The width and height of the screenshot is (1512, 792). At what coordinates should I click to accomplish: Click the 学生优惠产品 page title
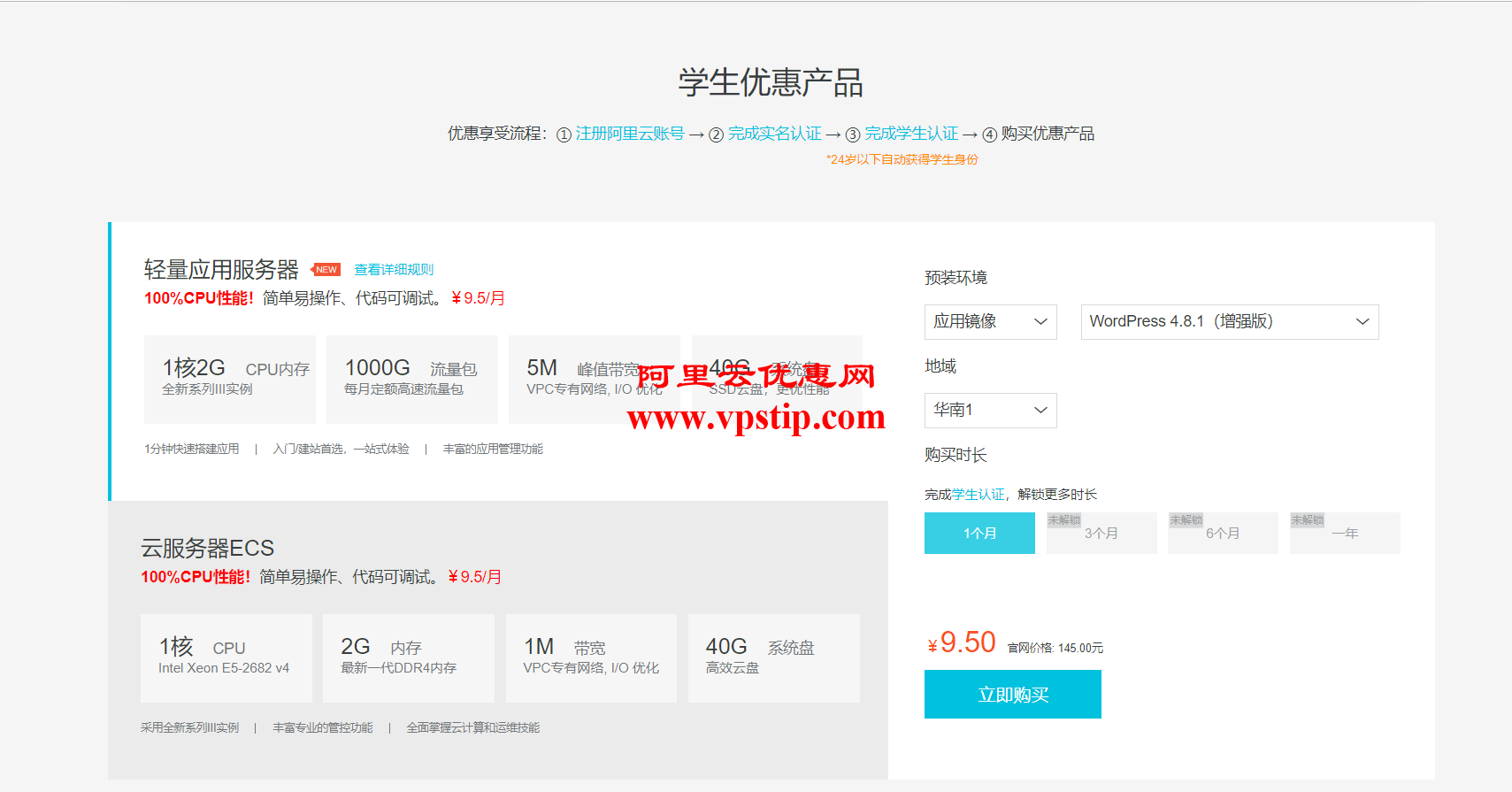tap(771, 83)
